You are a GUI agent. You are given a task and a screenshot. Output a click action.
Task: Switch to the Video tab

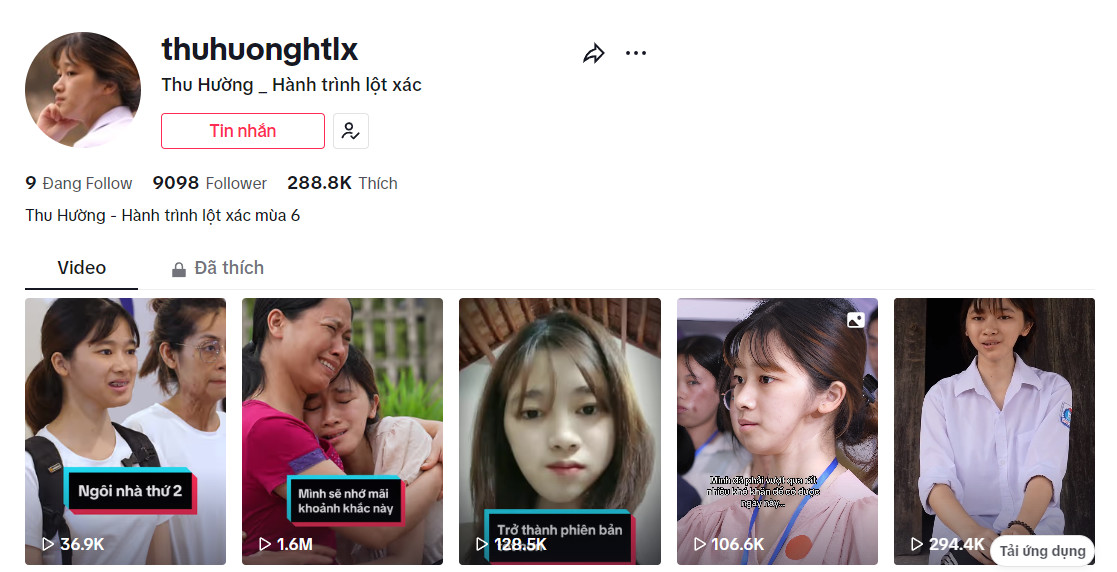coord(81,268)
